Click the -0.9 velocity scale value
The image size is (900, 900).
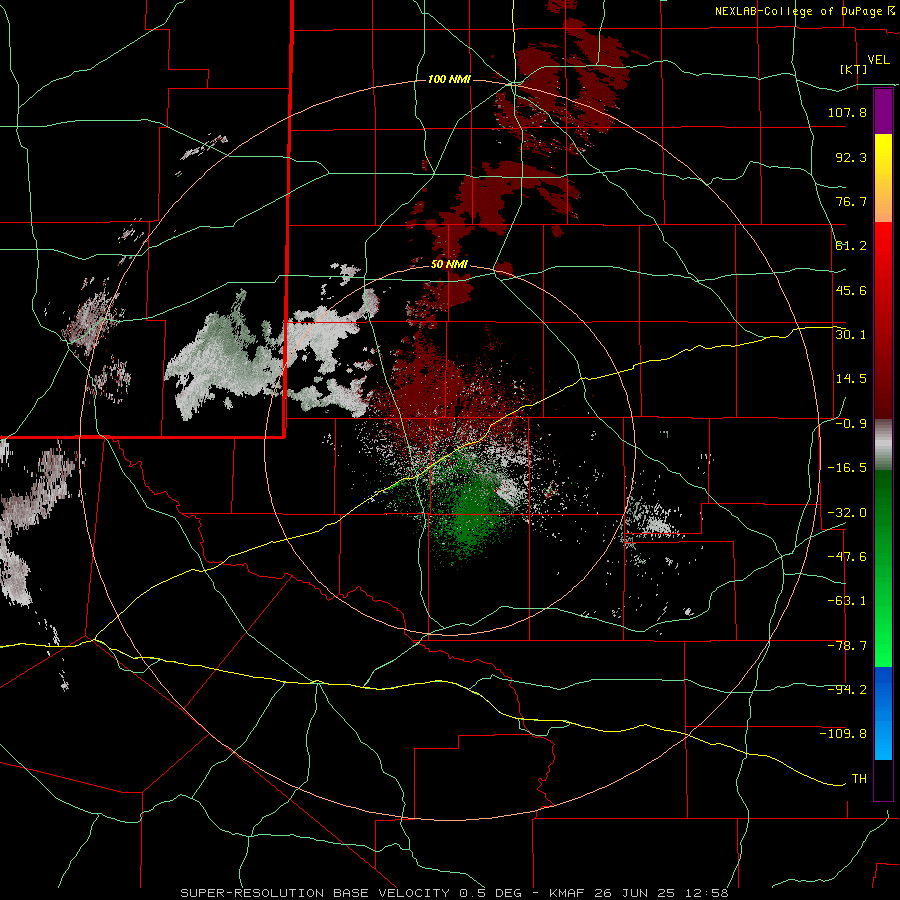click(851, 424)
